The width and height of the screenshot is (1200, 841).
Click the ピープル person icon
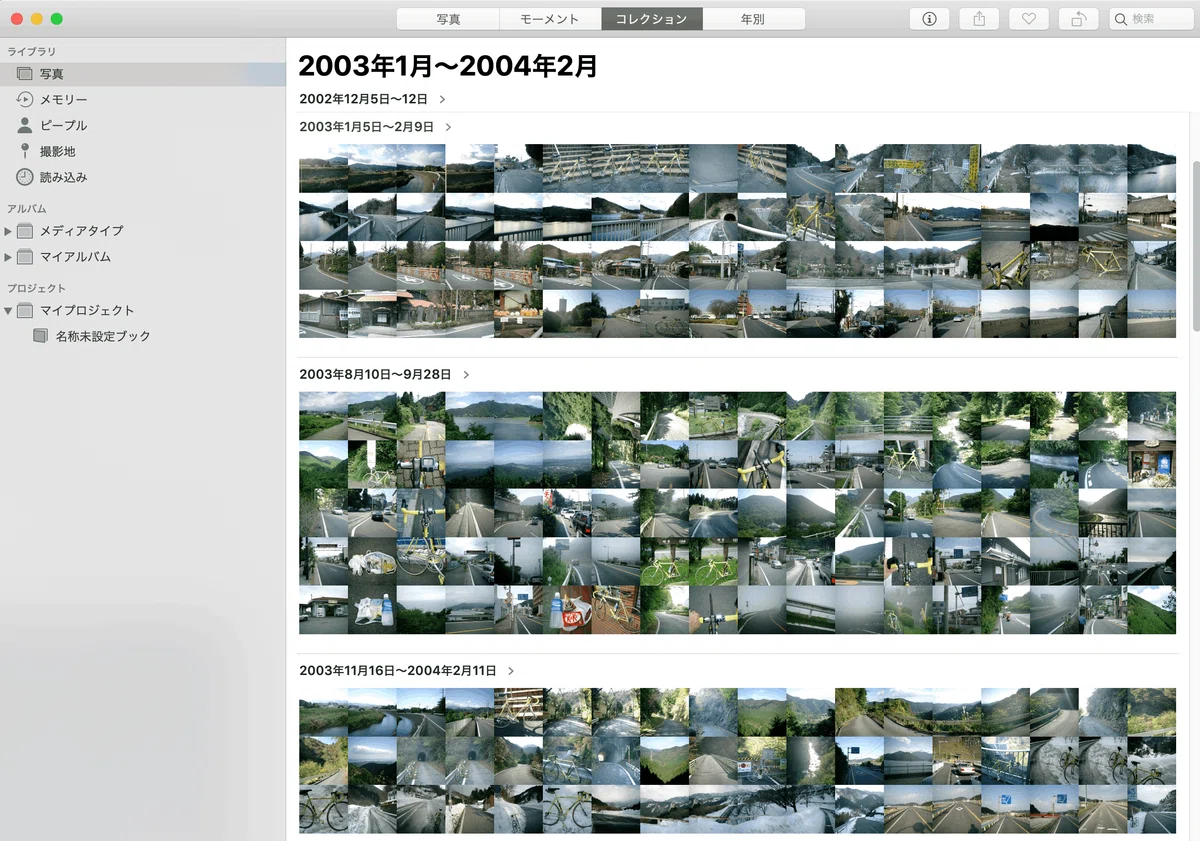[25, 125]
